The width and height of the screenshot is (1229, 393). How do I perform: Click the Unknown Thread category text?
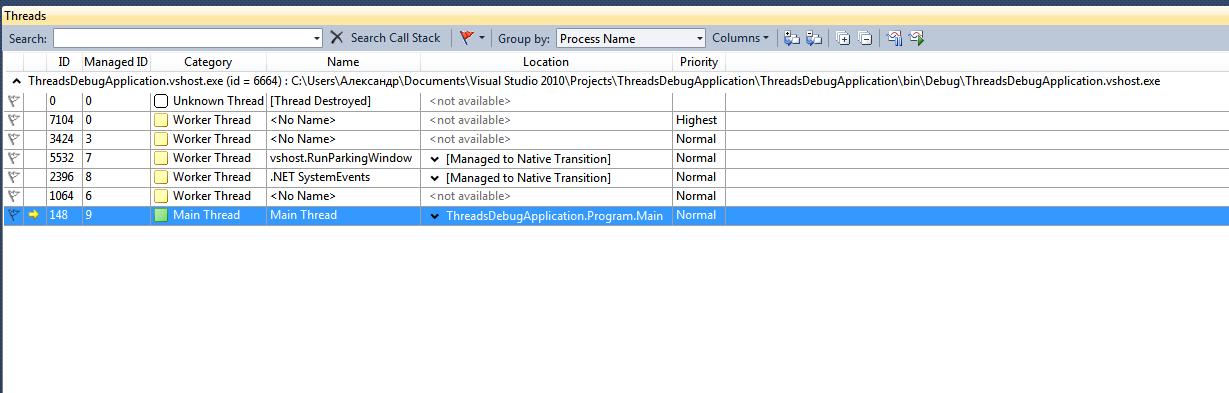point(218,101)
